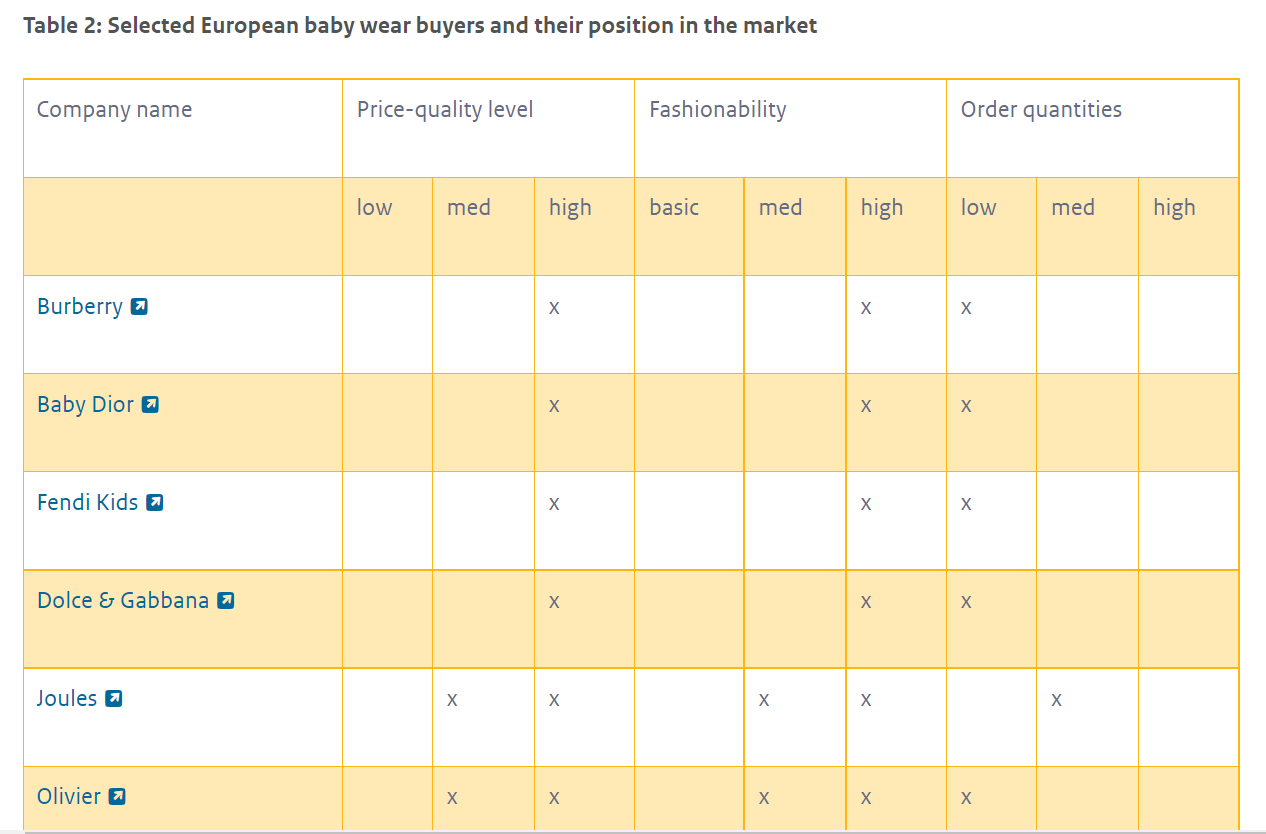1266x834 pixels.
Task: Click external link icon next to Fendi Kids
Action: (x=154, y=503)
